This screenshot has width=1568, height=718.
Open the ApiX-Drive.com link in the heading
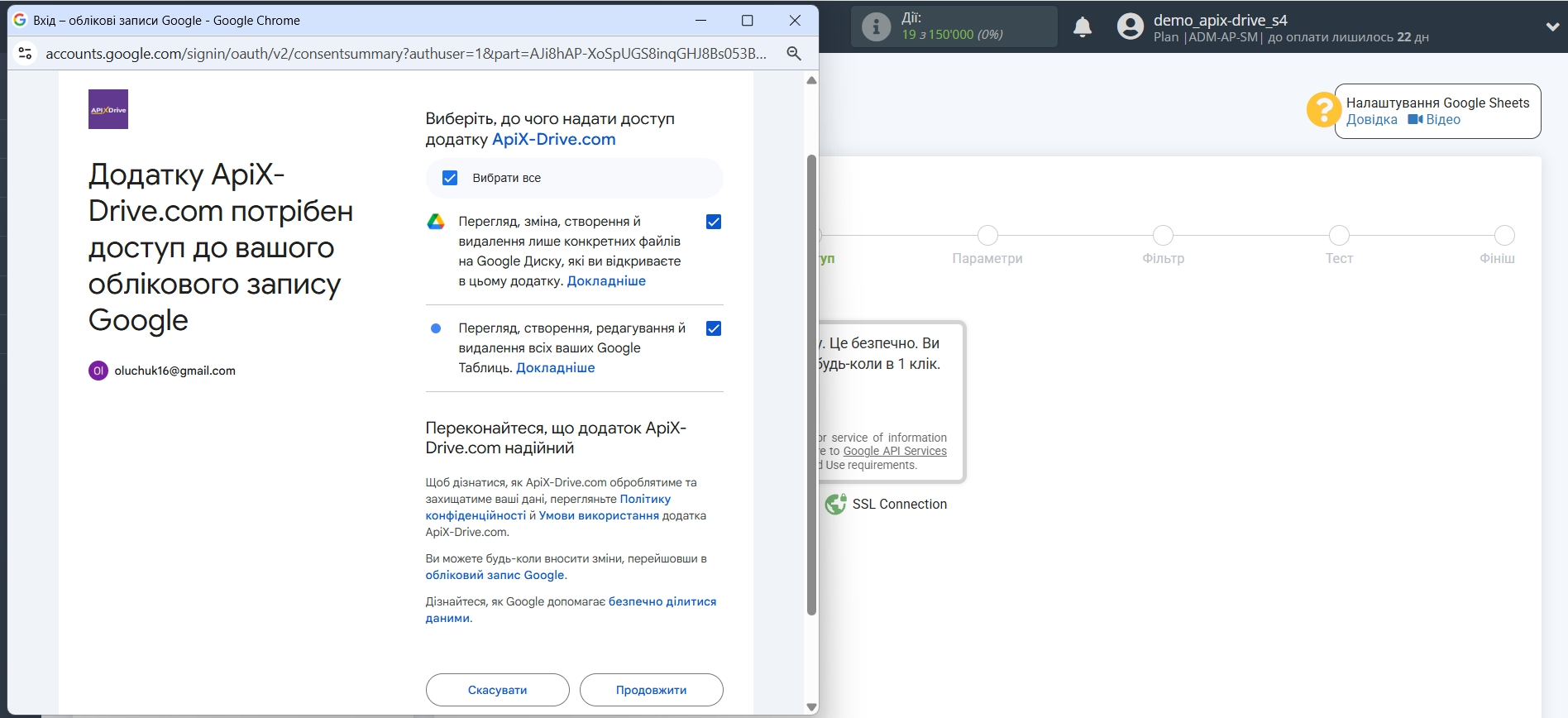554,139
